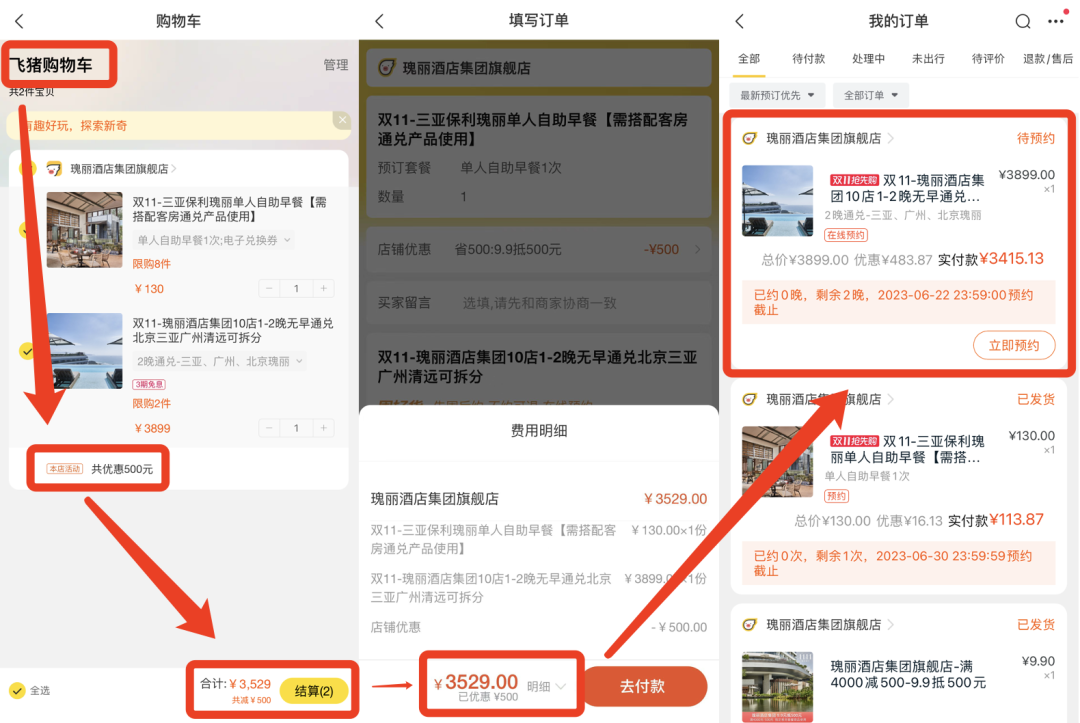This screenshot has height=723, width=1080.
Task: Open 2晚通兑-三亚 option dropdown
Action: [x=220, y=361]
